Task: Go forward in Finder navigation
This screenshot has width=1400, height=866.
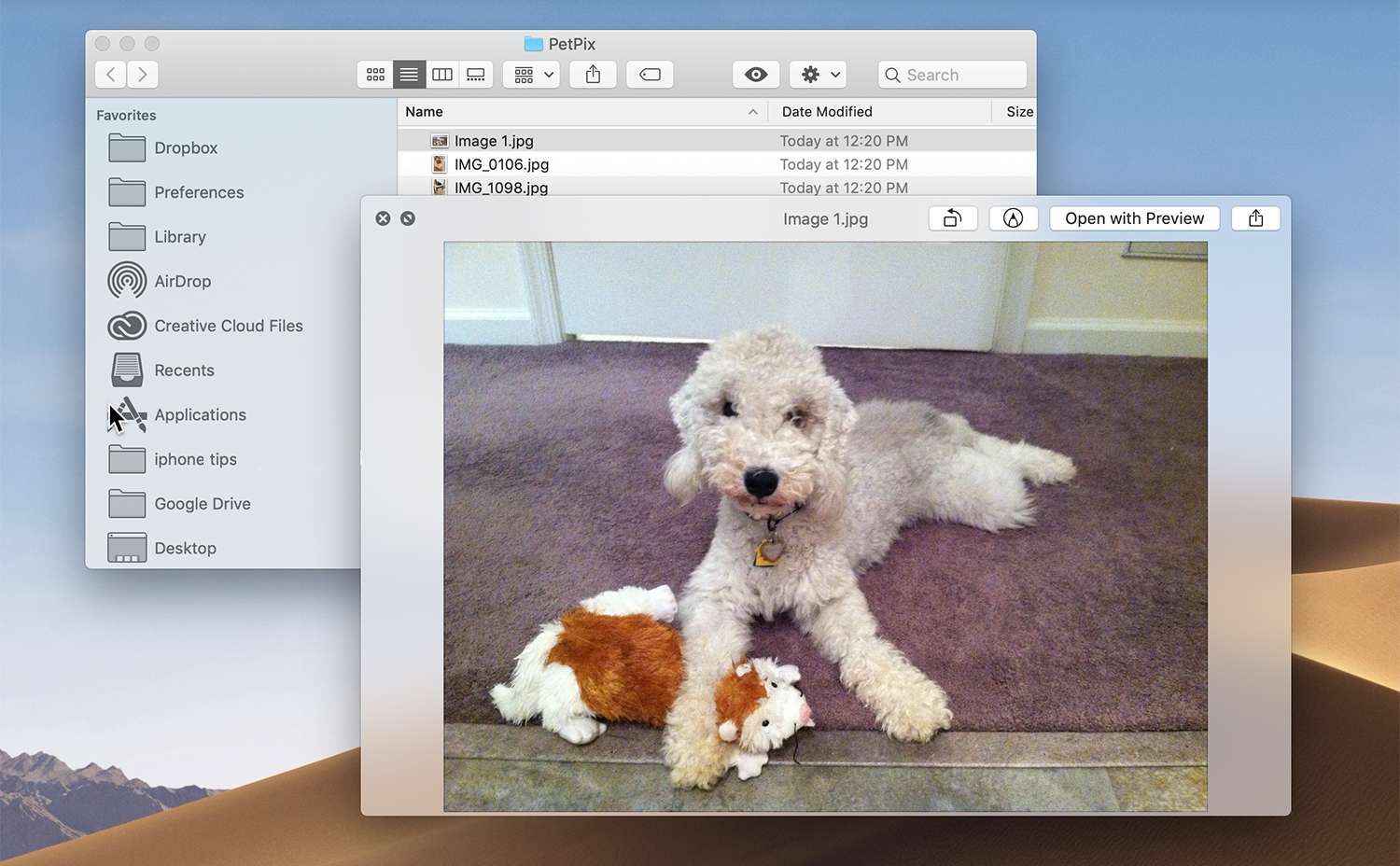Action: tap(143, 75)
